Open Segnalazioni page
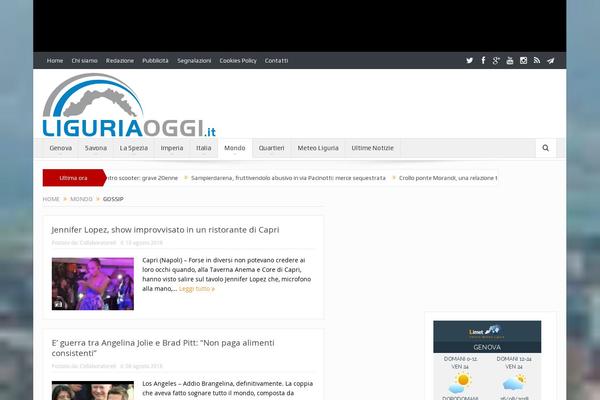Image resolution: width=600 pixels, height=400 pixels. [x=194, y=60]
